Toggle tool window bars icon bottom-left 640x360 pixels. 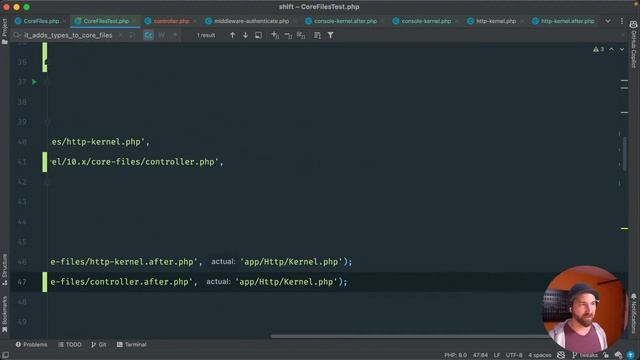pyautogui.click(x=5, y=356)
